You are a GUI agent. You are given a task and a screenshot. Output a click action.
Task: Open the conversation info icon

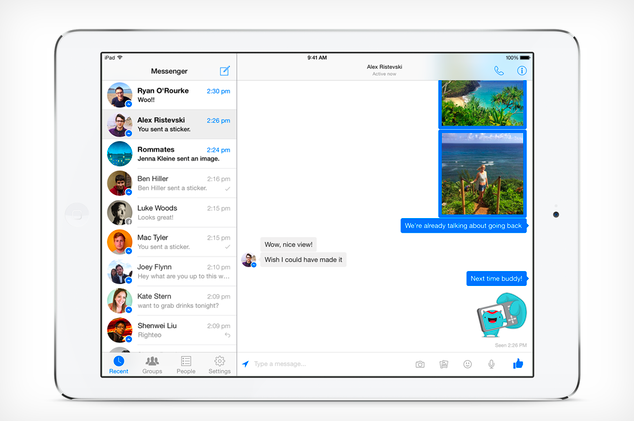522,71
